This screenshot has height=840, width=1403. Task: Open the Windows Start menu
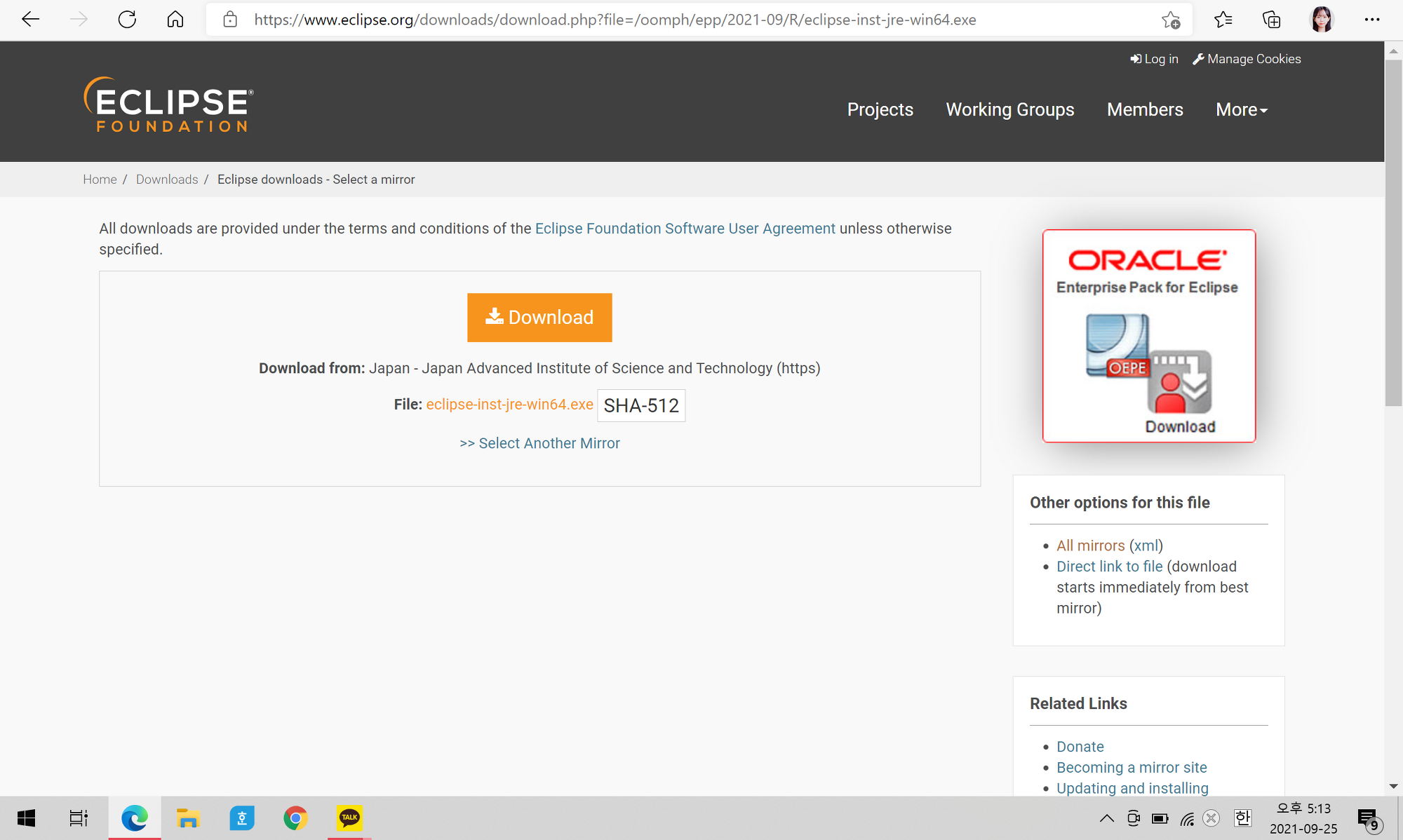point(26,818)
